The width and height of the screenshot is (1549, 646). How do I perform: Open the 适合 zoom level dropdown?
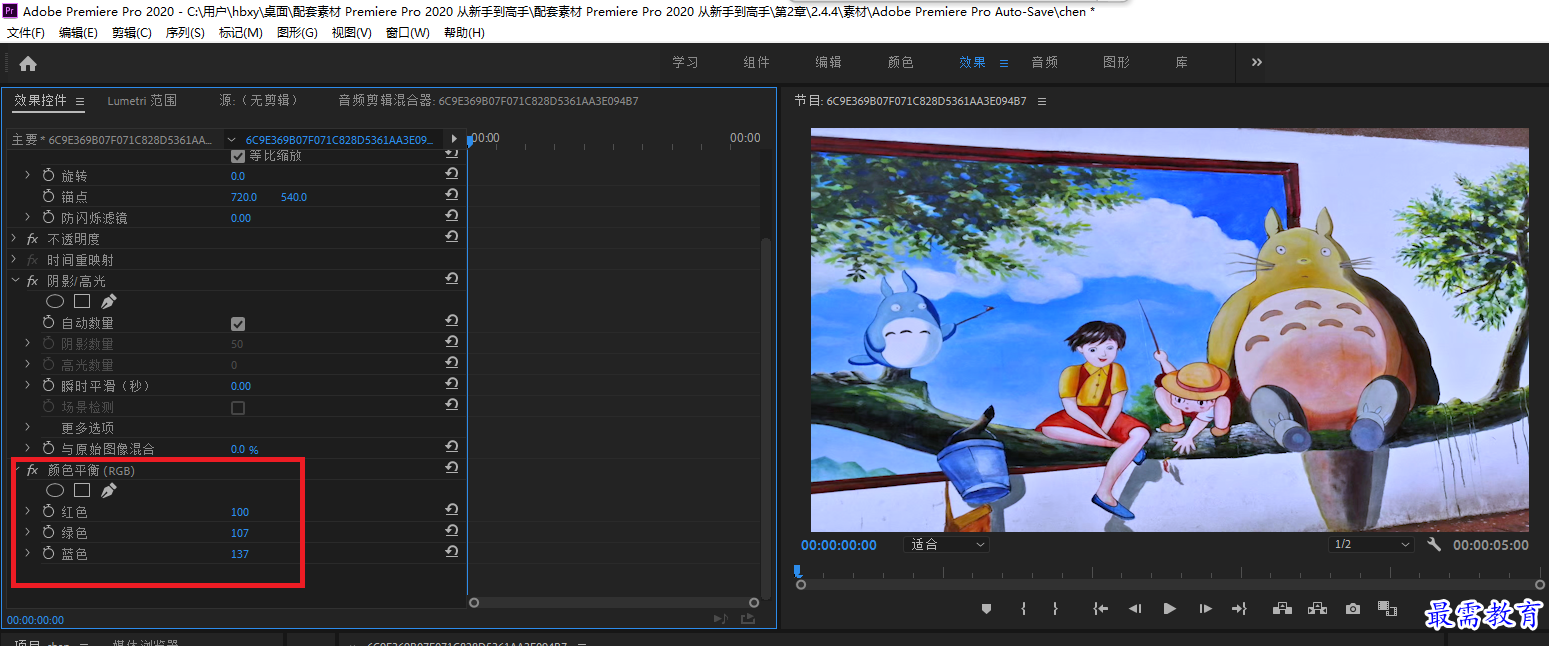pyautogui.click(x=946, y=545)
